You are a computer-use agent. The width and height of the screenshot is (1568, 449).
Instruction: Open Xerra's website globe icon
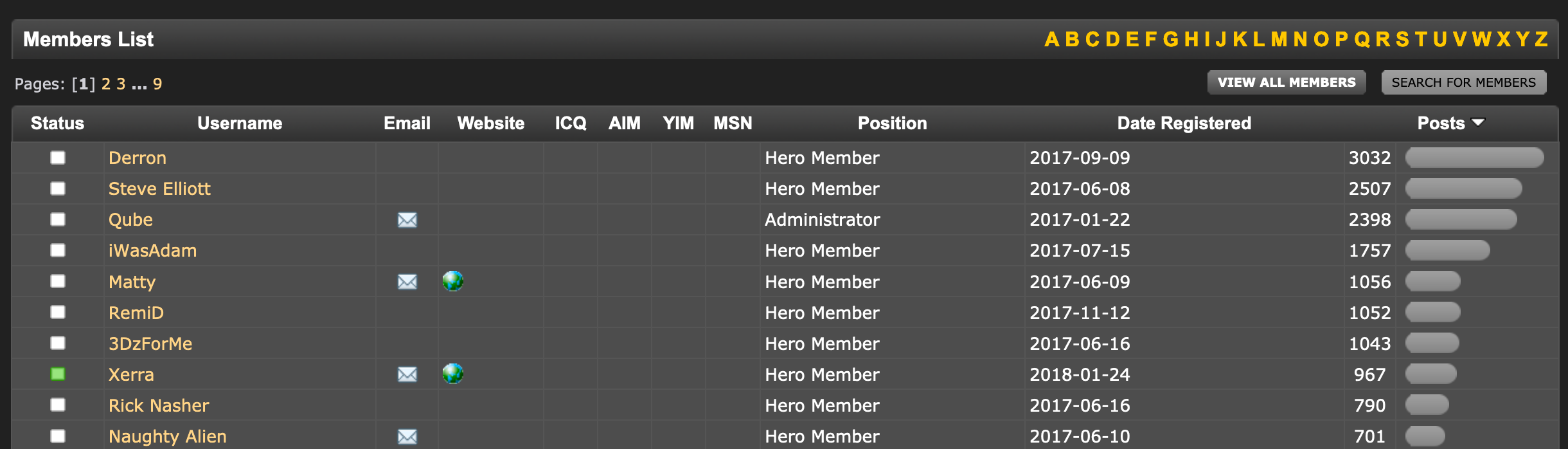point(453,374)
